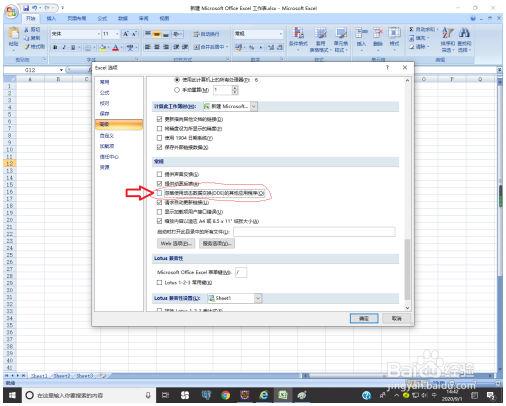The width and height of the screenshot is (506, 406).
Task: Expand the font color dropdown arrow
Action: 122,48
